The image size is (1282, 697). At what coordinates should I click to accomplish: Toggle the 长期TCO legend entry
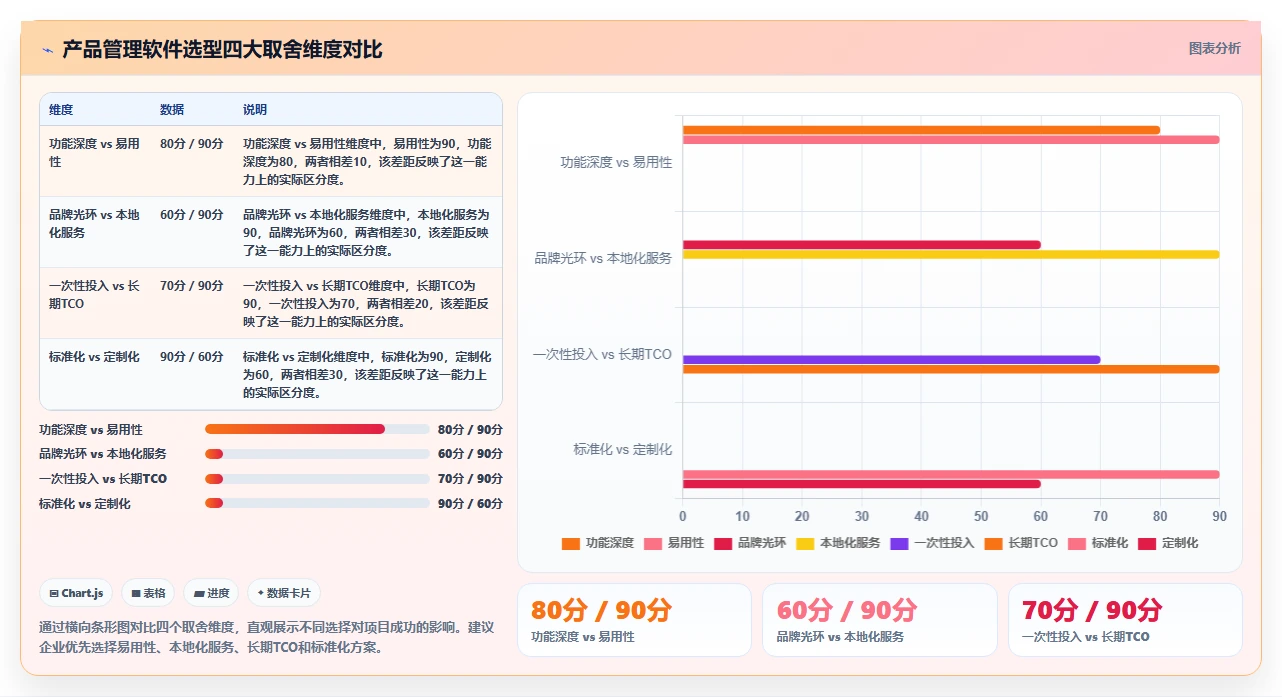(x=1021, y=543)
